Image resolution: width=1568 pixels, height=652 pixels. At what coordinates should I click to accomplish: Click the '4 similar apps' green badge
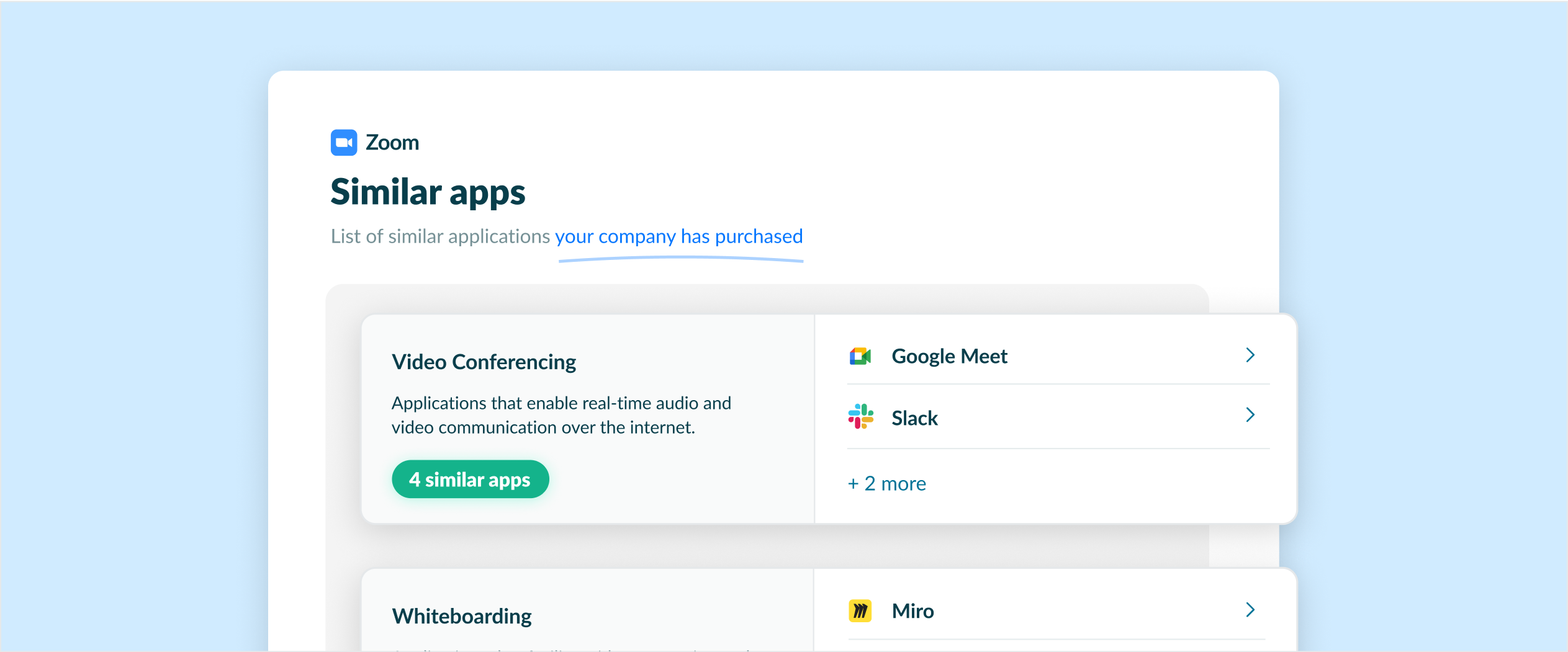tap(471, 479)
